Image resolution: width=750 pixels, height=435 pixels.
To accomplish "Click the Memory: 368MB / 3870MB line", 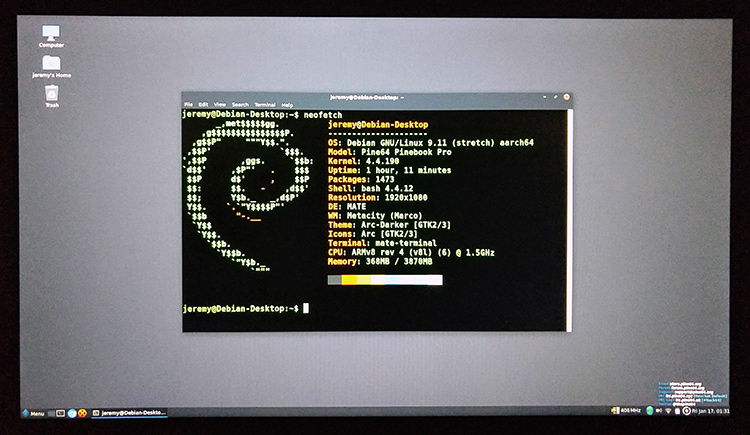I will pos(380,261).
